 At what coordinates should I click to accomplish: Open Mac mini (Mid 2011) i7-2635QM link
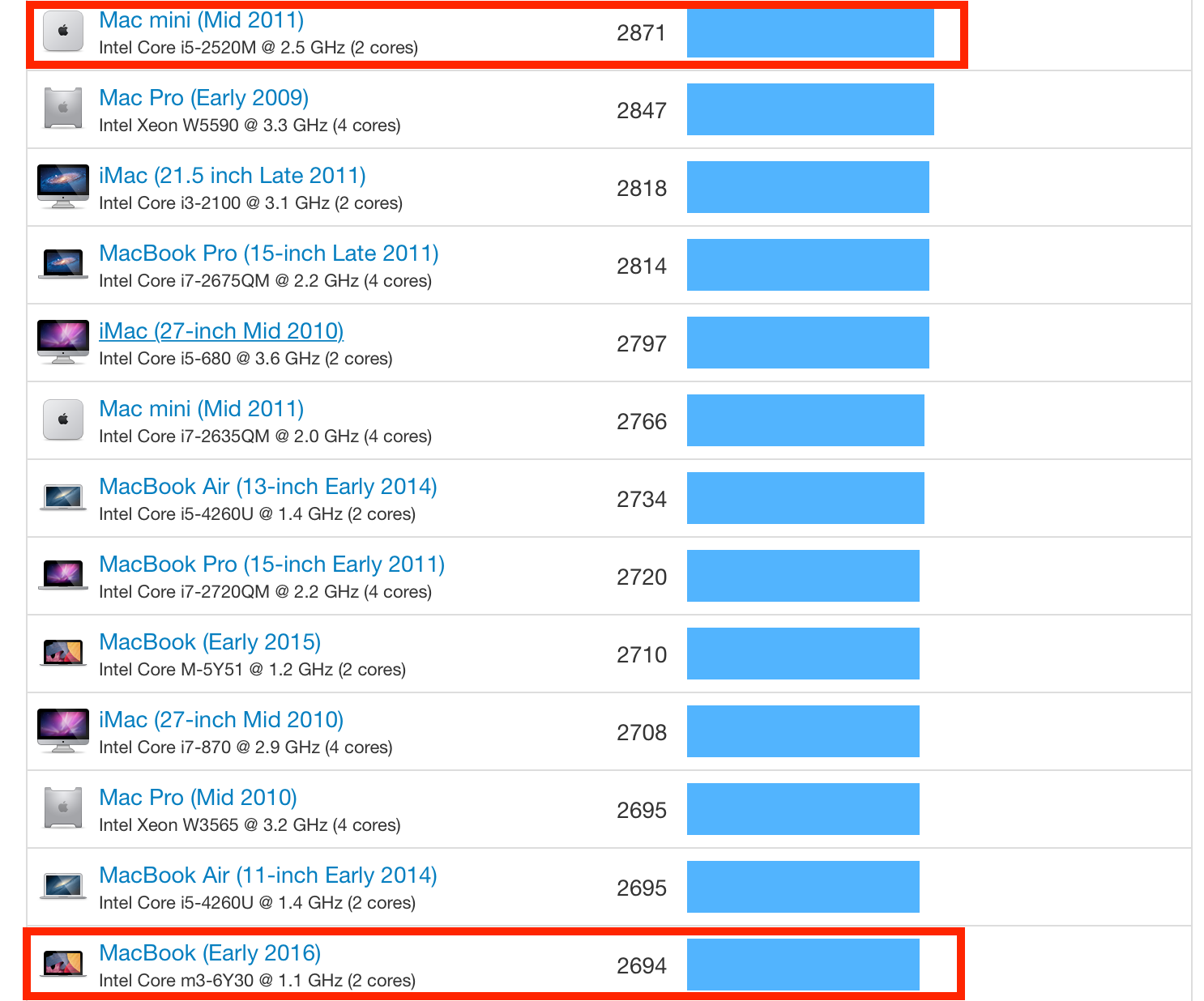201,409
